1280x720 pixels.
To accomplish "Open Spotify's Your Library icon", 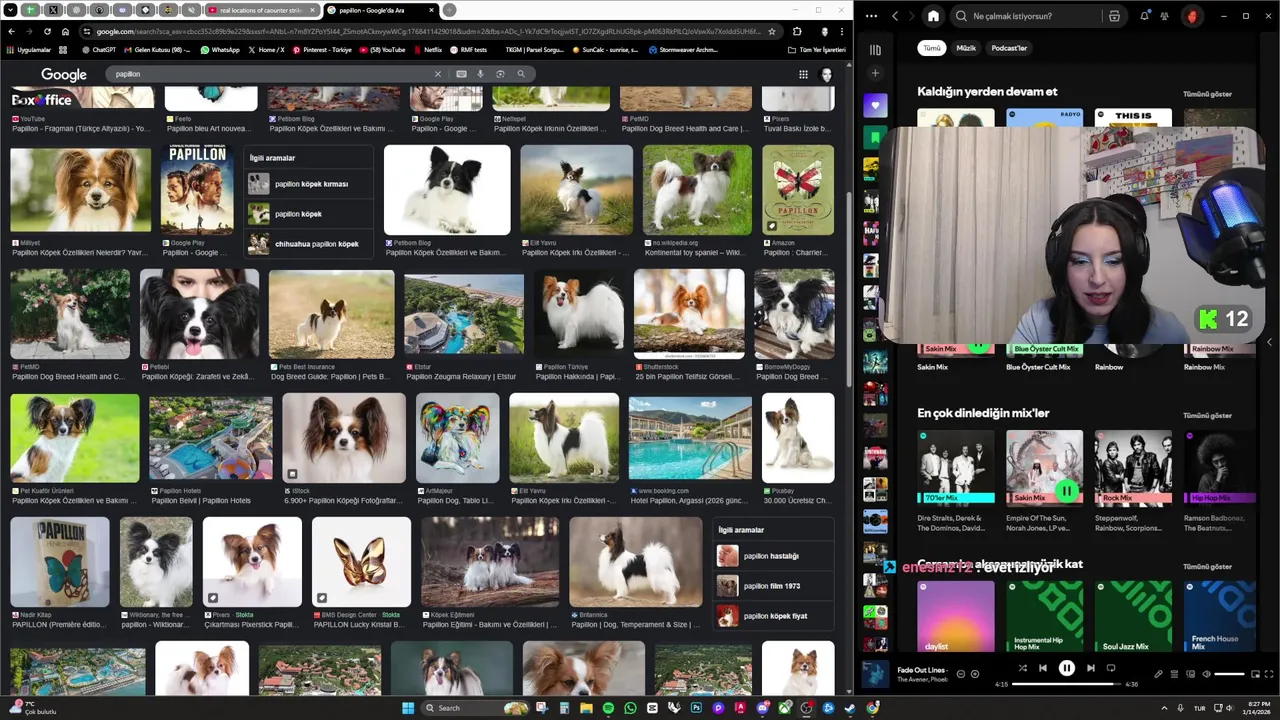I will tap(875, 49).
